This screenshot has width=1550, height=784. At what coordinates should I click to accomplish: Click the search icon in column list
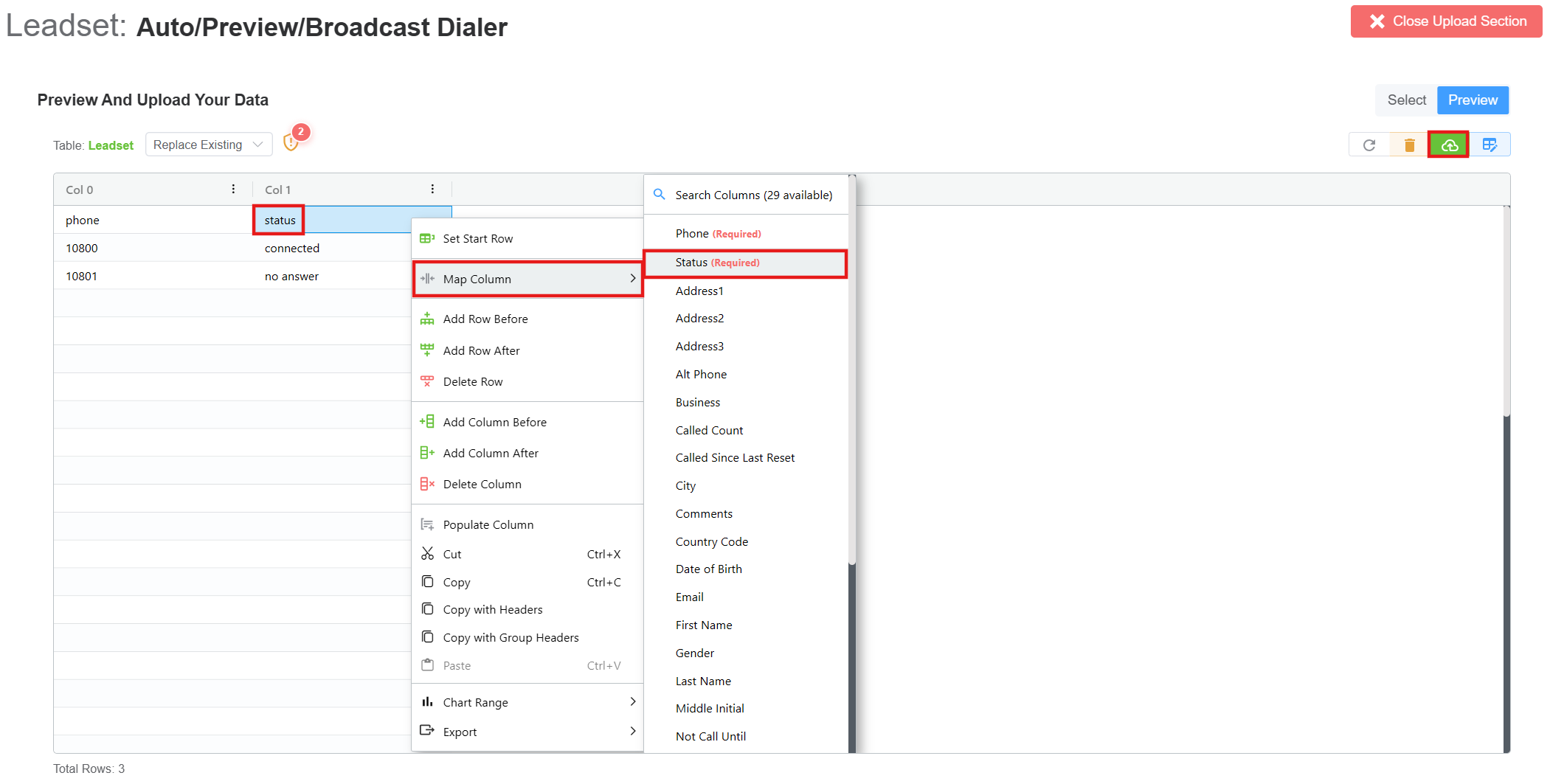[x=660, y=195]
